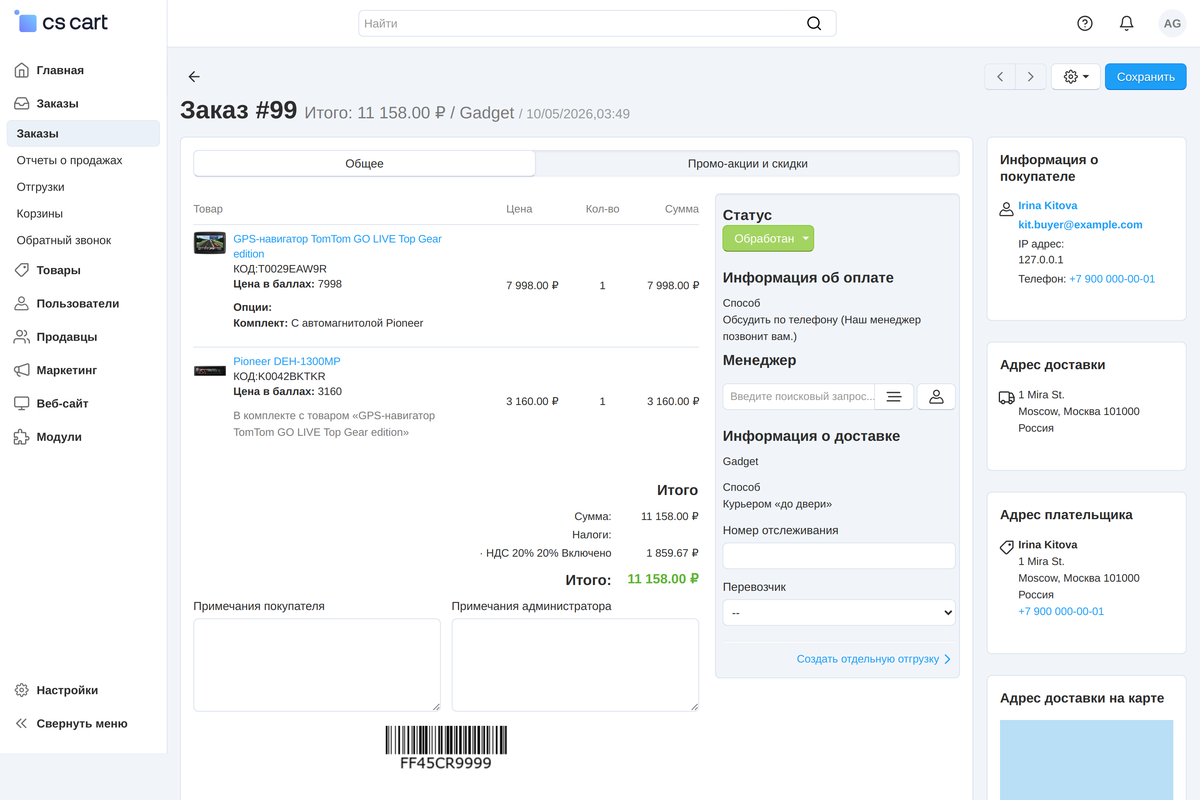Focus the Примечания покупателя text area
This screenshot has height=800, width=1200.
click(x=317, y=665)
